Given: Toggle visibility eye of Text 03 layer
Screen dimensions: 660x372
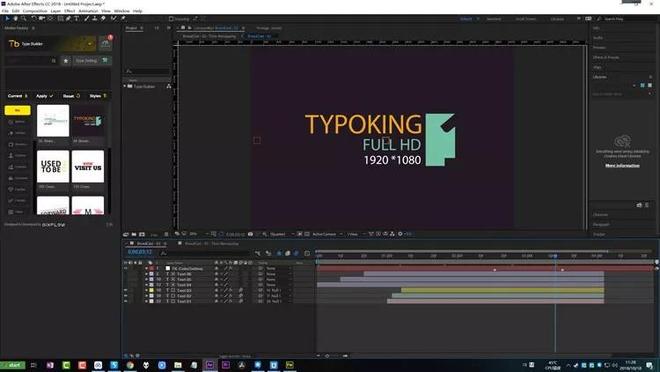Looking at the screenshot, I should coord(125,290).
